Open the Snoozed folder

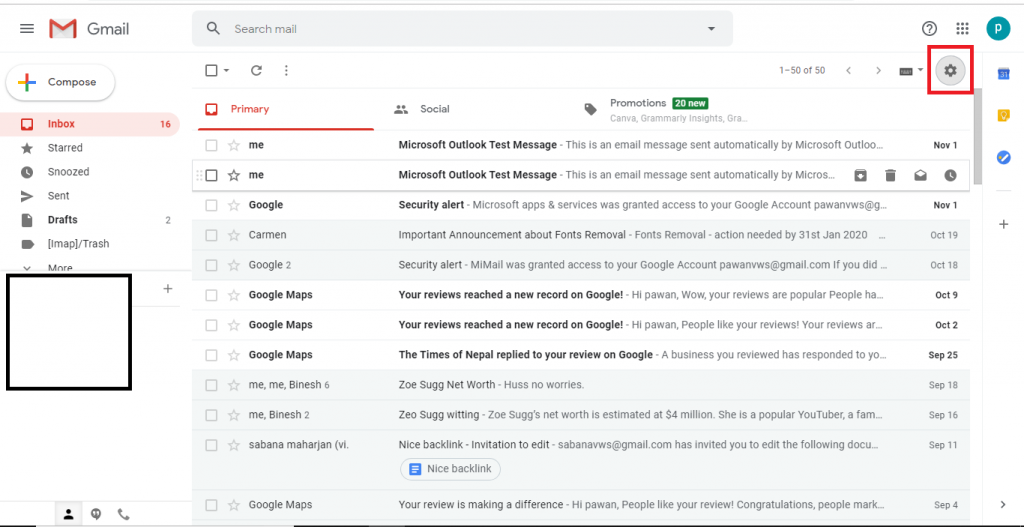pyautogui.click(x=89, y=172)
